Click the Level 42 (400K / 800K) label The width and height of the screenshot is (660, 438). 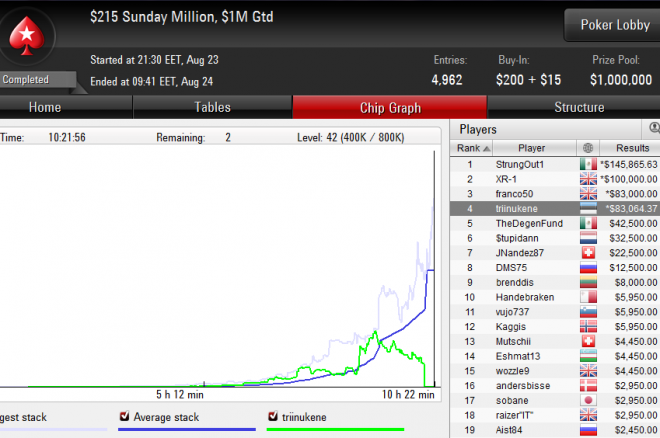coord(351,138)
